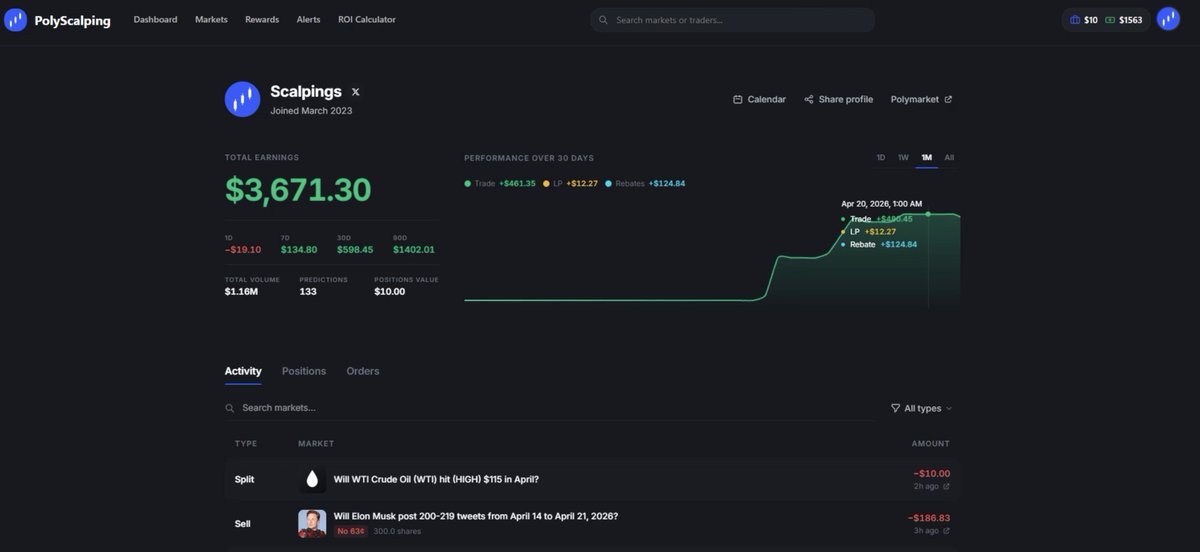Click the 7D value $134.80
Viewport: 1200px width, 552px height.
click(x=299, y=250)
